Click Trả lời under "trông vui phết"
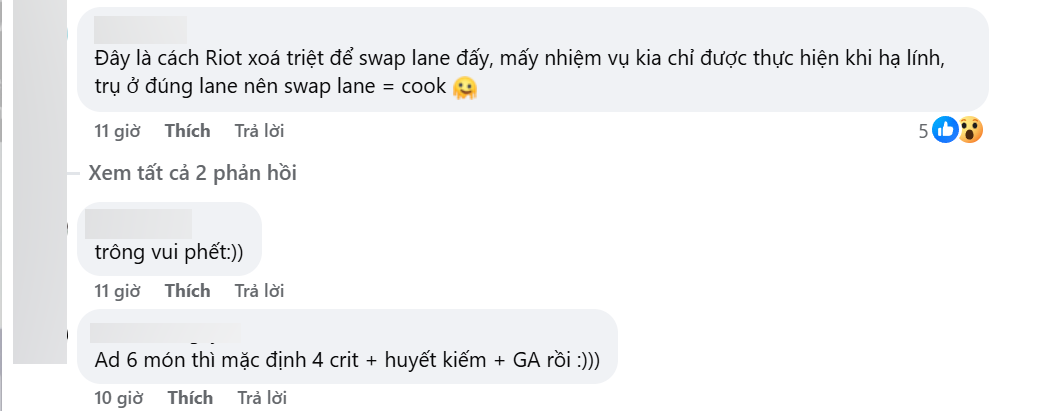 pyautogui.click(x=259, y=291)
